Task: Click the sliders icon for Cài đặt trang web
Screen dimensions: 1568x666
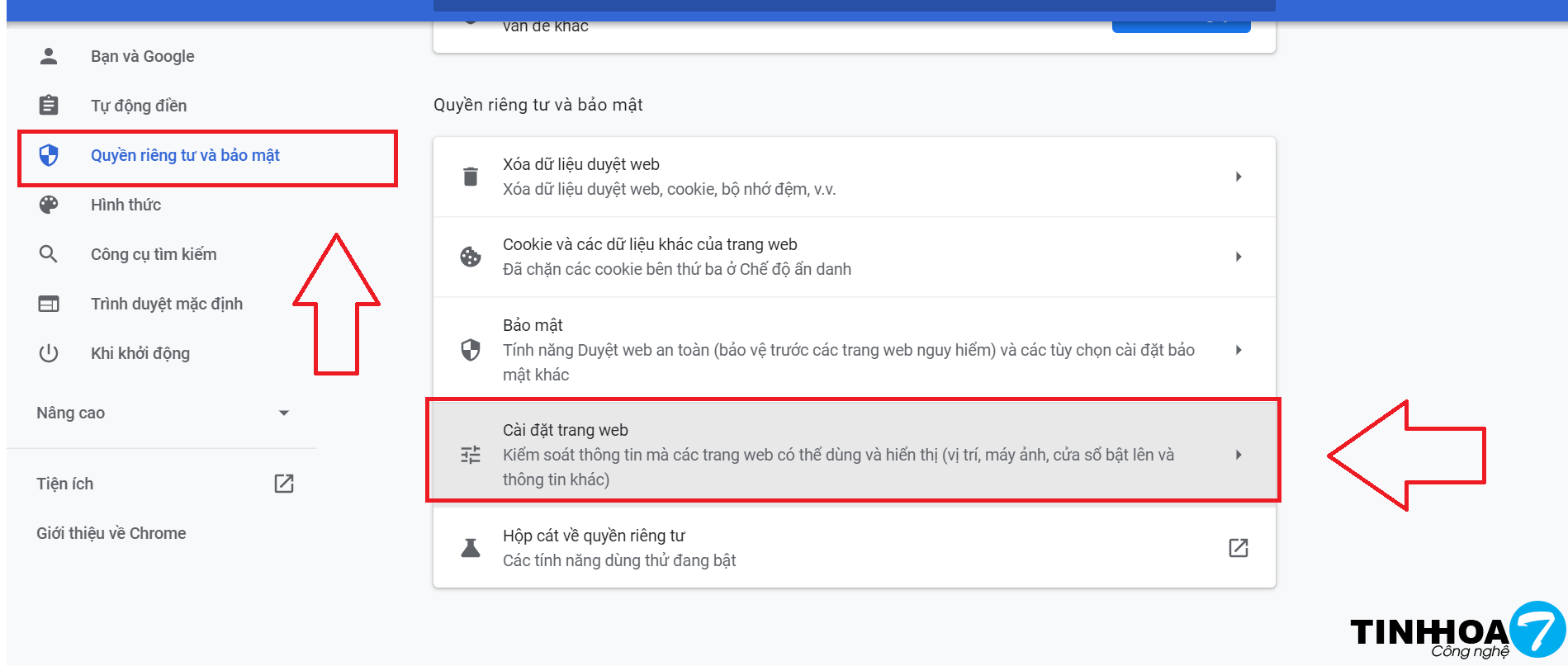Action: pyautogui.click(x=471, y=455)
